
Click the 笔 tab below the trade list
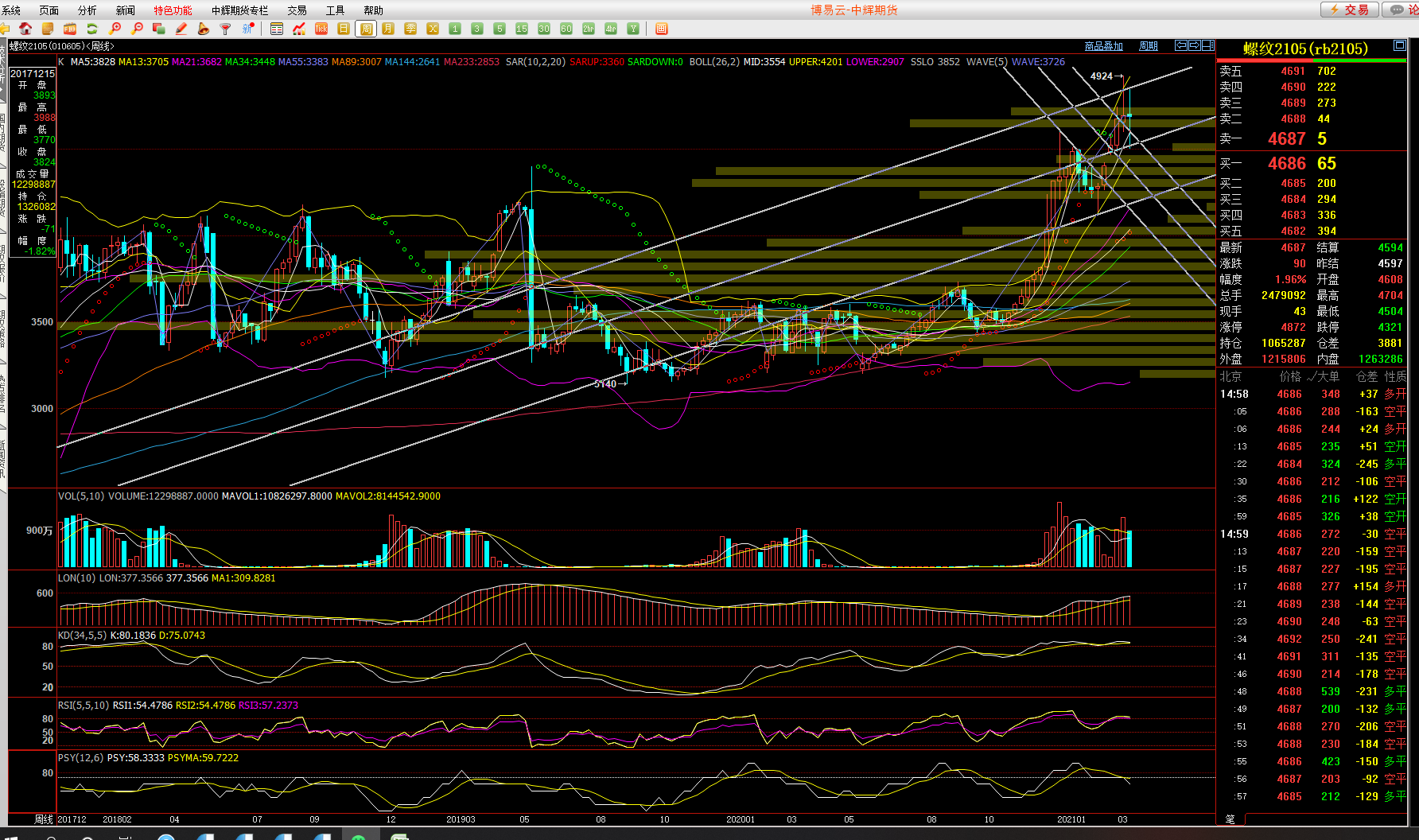1230,819
